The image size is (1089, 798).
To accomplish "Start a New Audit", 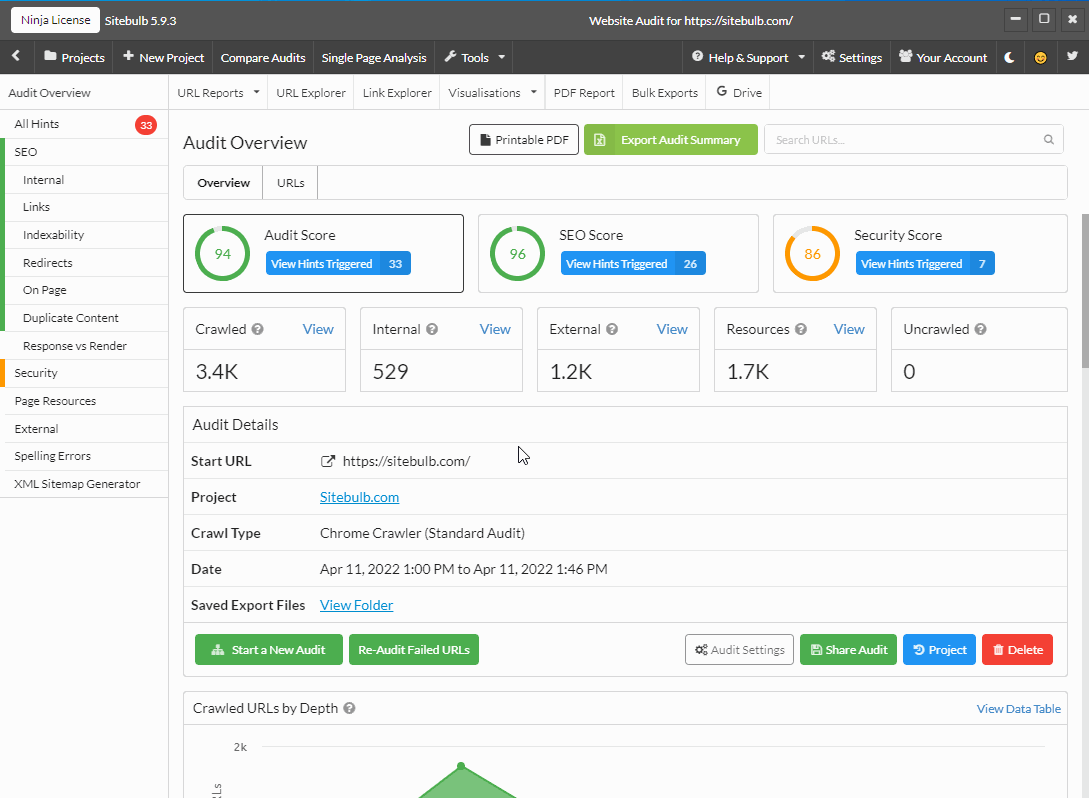I will (269, 649).
